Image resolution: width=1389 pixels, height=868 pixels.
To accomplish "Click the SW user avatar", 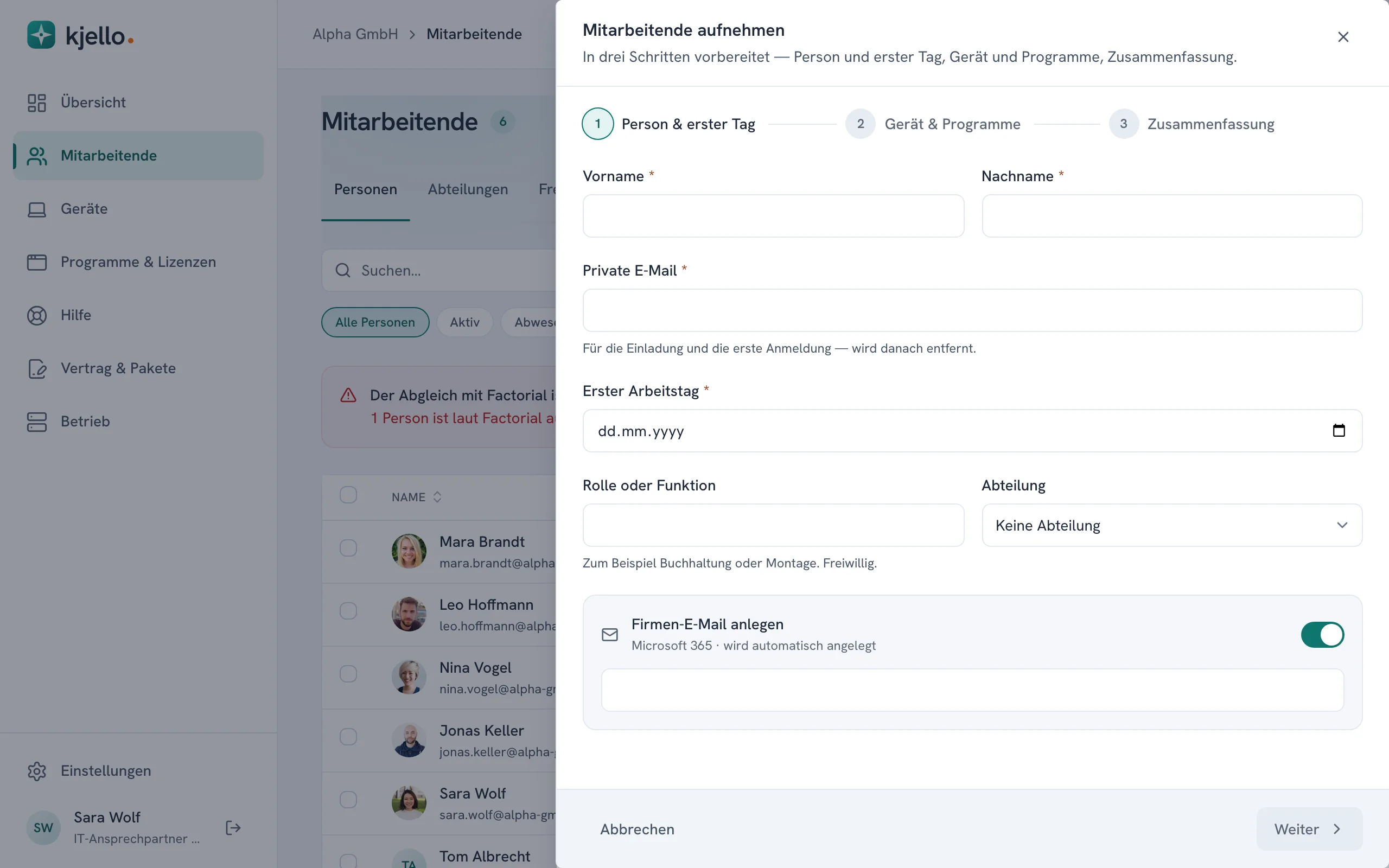I will click(x=43, y=828).
